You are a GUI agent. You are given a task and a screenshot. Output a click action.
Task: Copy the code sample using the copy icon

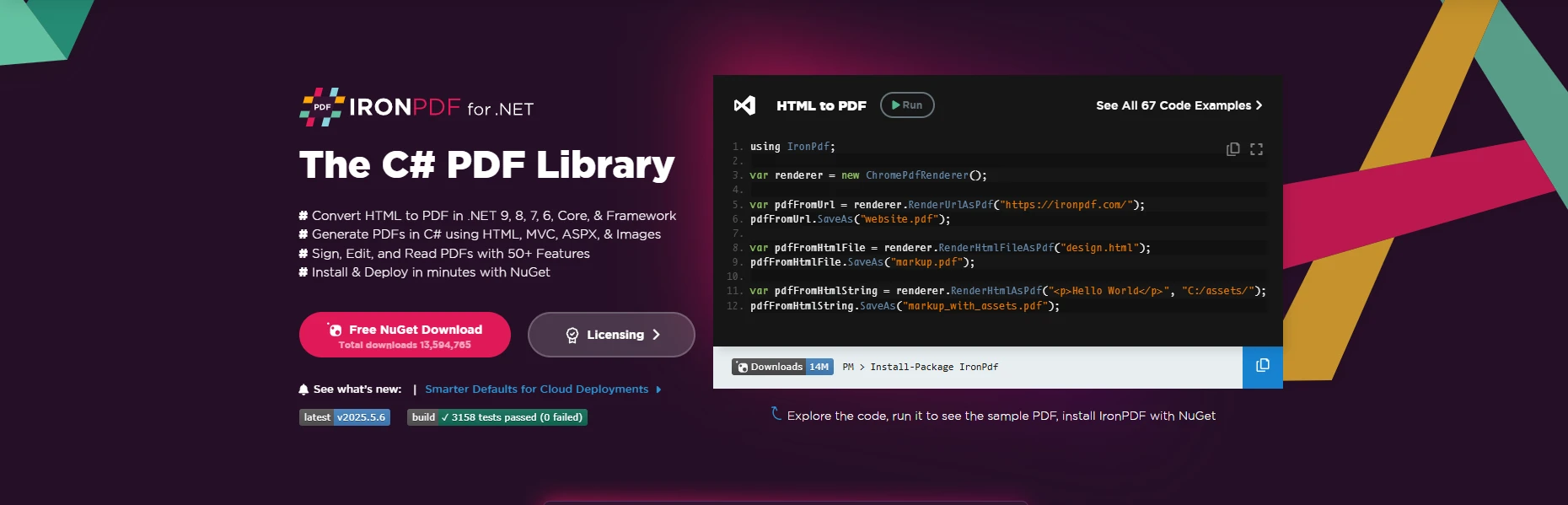tap(1232, 149)
